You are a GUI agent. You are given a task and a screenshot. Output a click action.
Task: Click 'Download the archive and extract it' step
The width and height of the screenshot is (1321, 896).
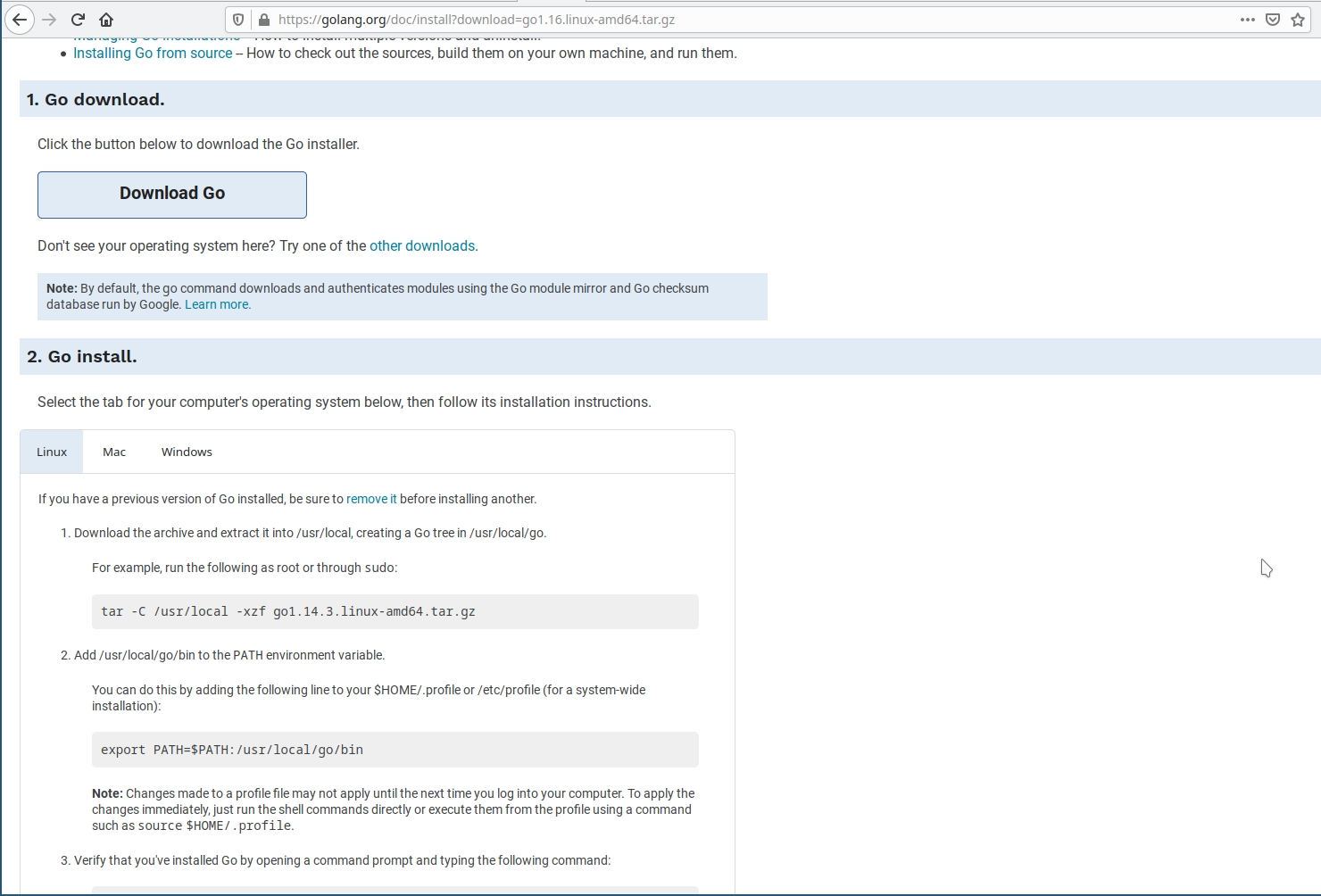click(x=310, y=533)
